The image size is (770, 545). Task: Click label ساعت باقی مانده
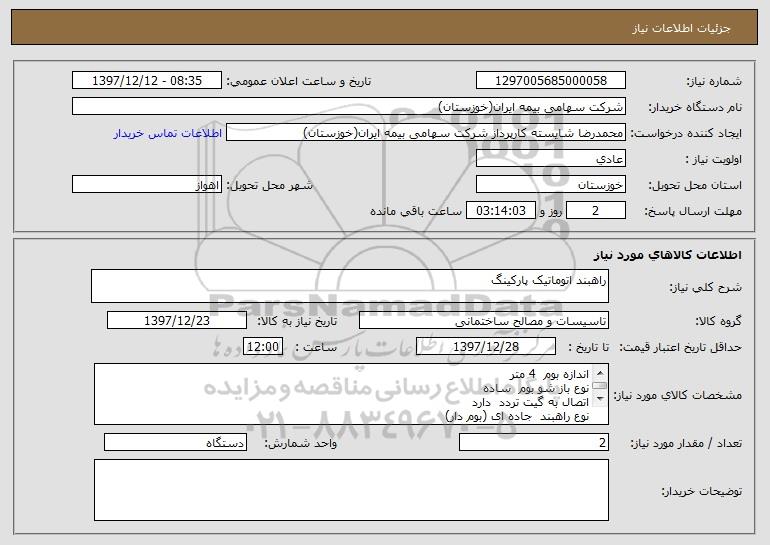[415, 211]
